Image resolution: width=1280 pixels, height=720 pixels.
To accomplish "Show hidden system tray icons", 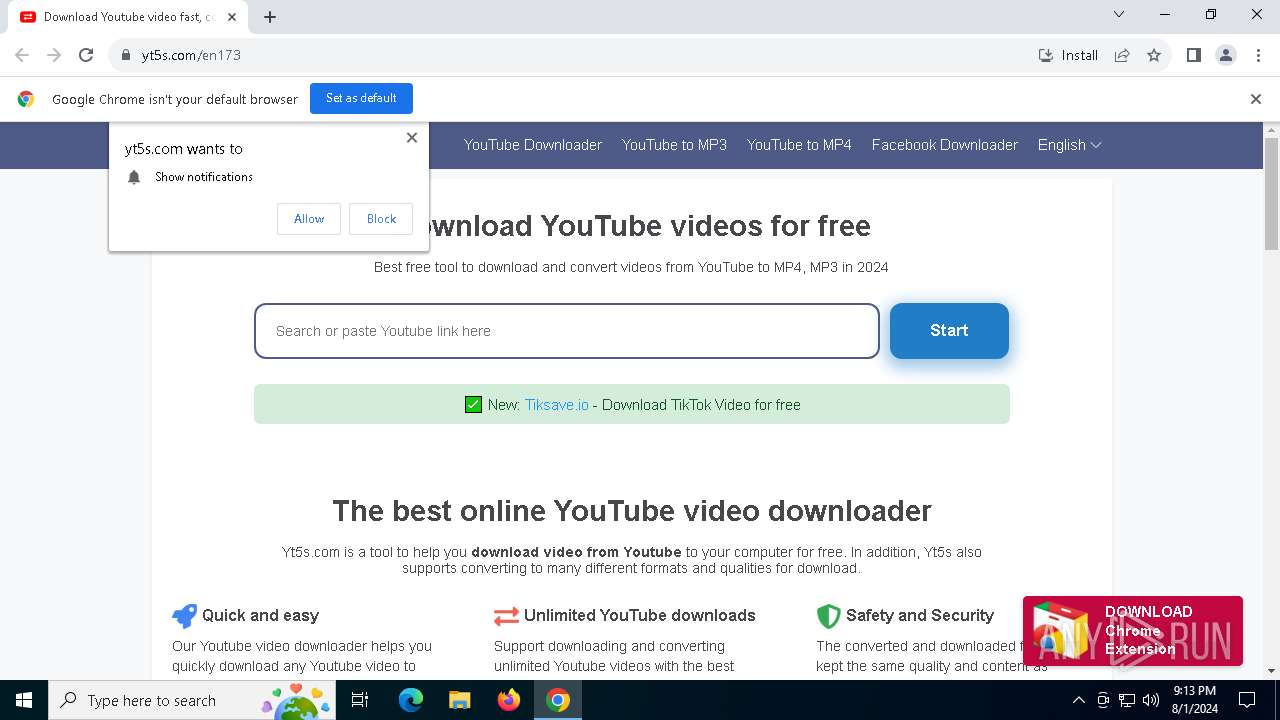I will pyautogui.click(x=1078, y=700).
